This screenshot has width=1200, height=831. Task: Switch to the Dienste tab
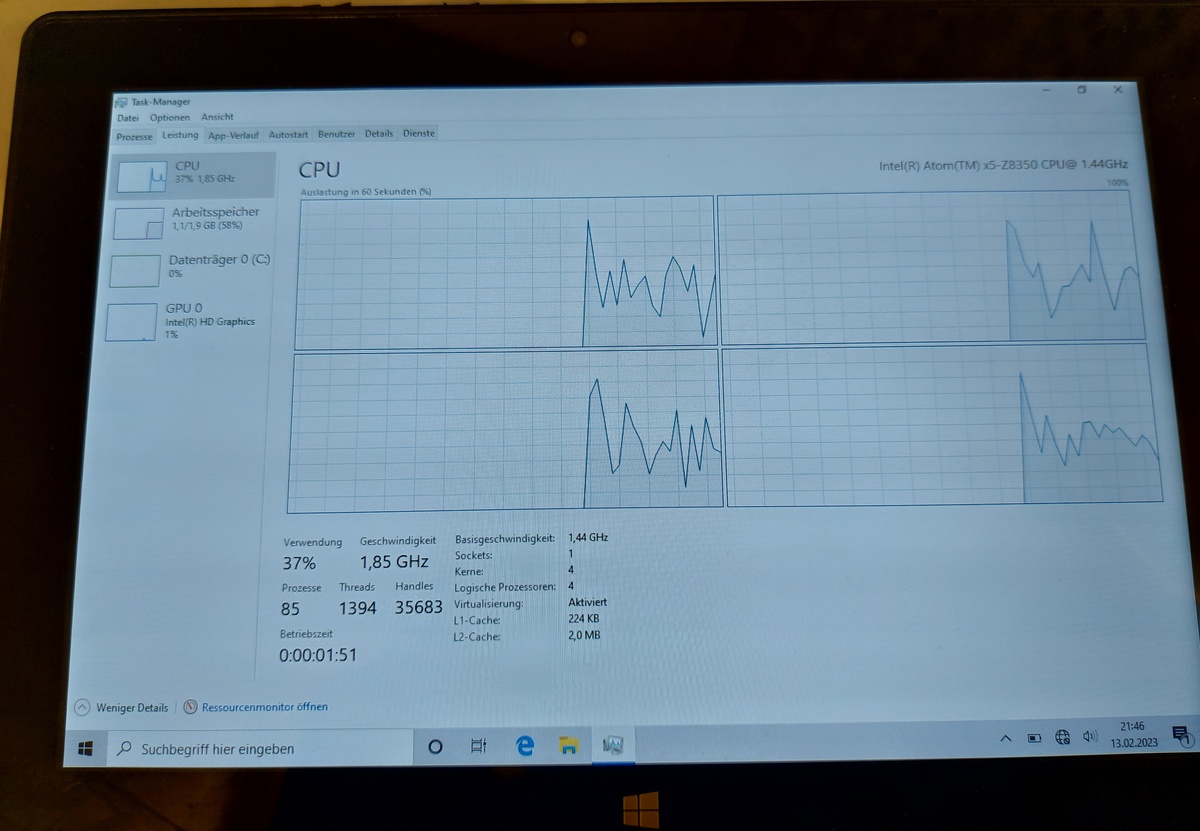pos(419,133)
